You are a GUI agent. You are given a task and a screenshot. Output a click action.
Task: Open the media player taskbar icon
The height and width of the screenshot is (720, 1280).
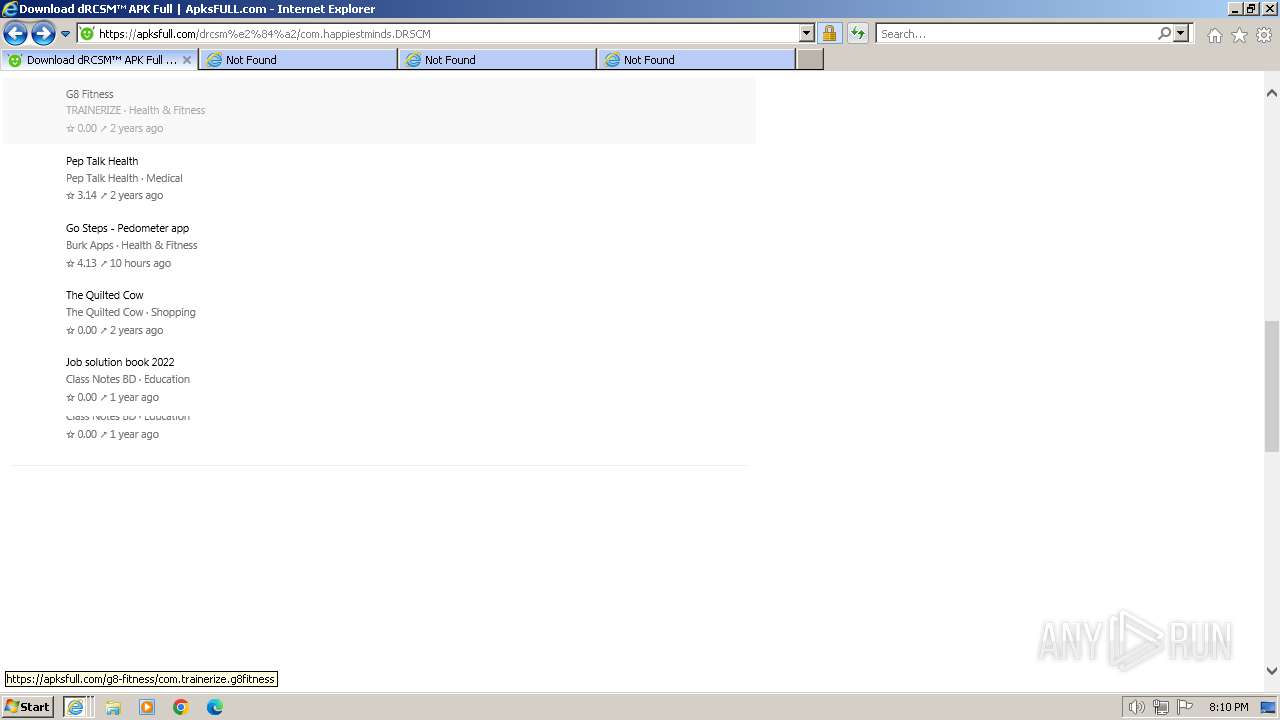tap(147, 707)
